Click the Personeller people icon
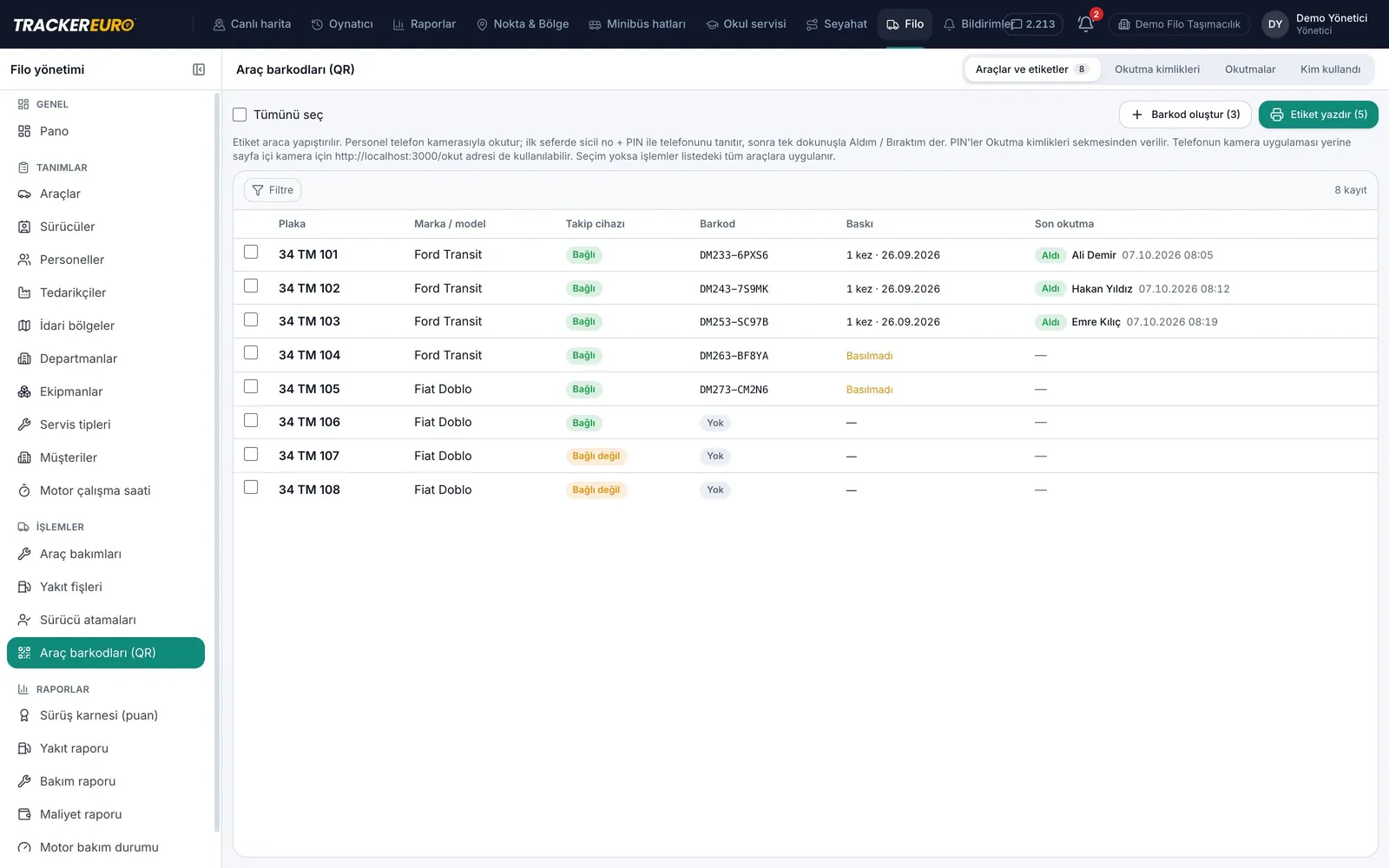 [x=24, y=260]
